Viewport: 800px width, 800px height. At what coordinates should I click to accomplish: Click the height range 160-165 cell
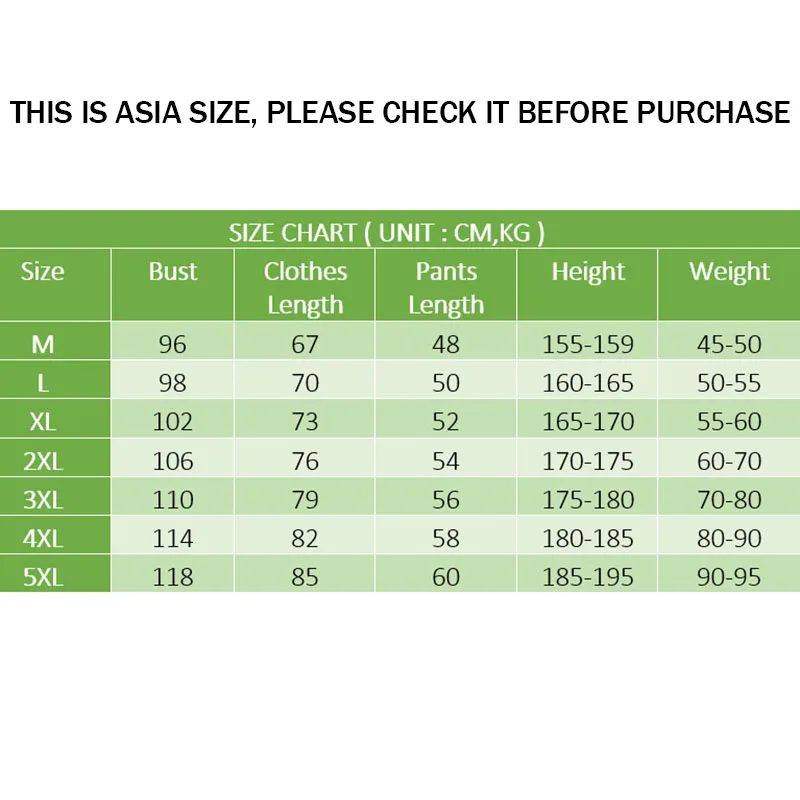coord(588,384)
